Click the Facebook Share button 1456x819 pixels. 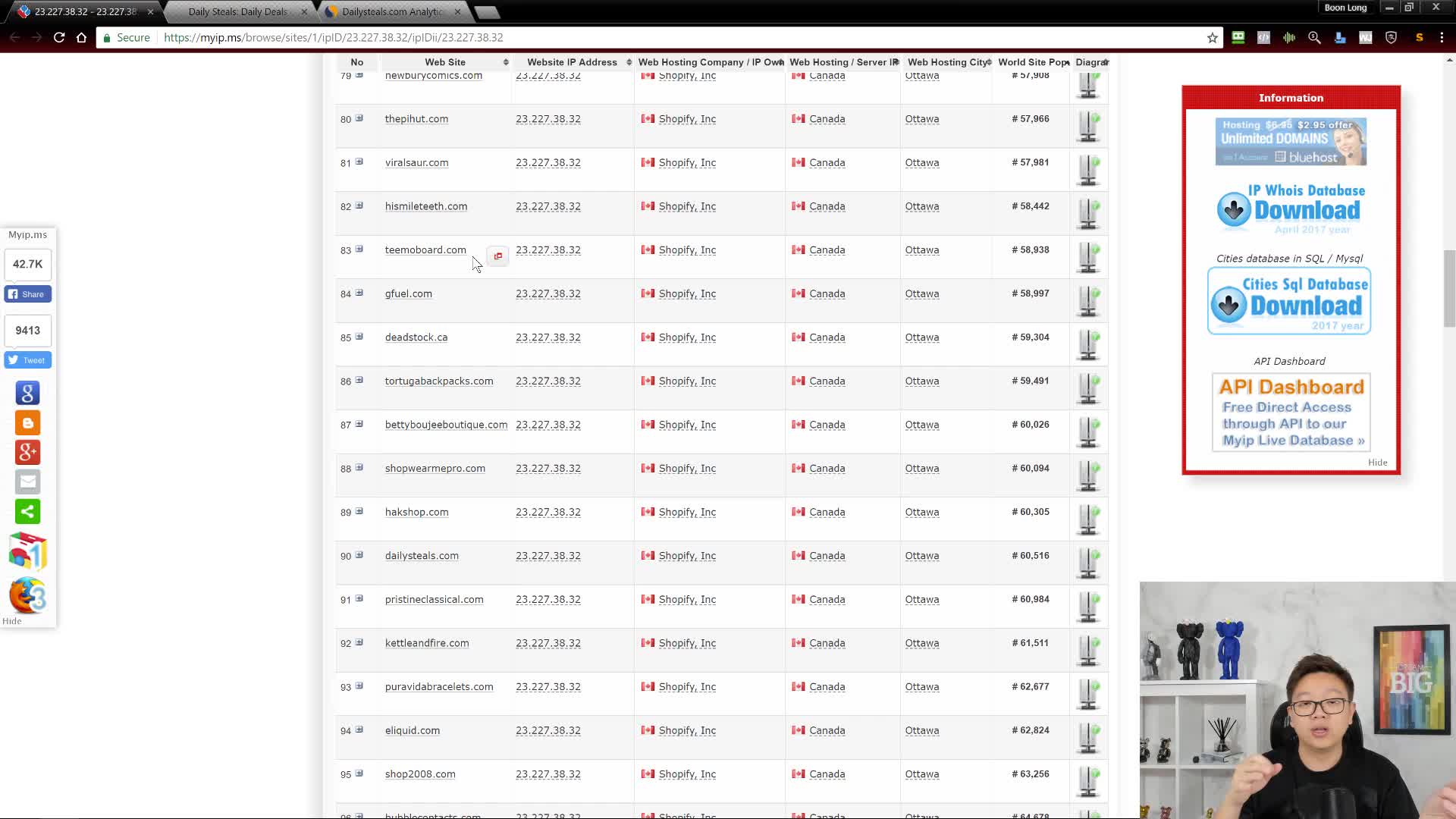click(x=28, y=294)
